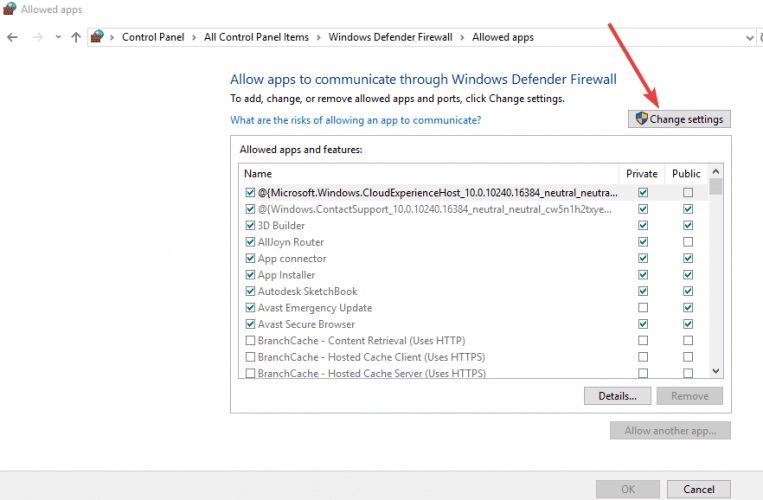The width and height of the screenshot is (763, 500).
Task: Enable BranchCache Hosted Cache Client checkbox
Action: click(x=250, y=357)
